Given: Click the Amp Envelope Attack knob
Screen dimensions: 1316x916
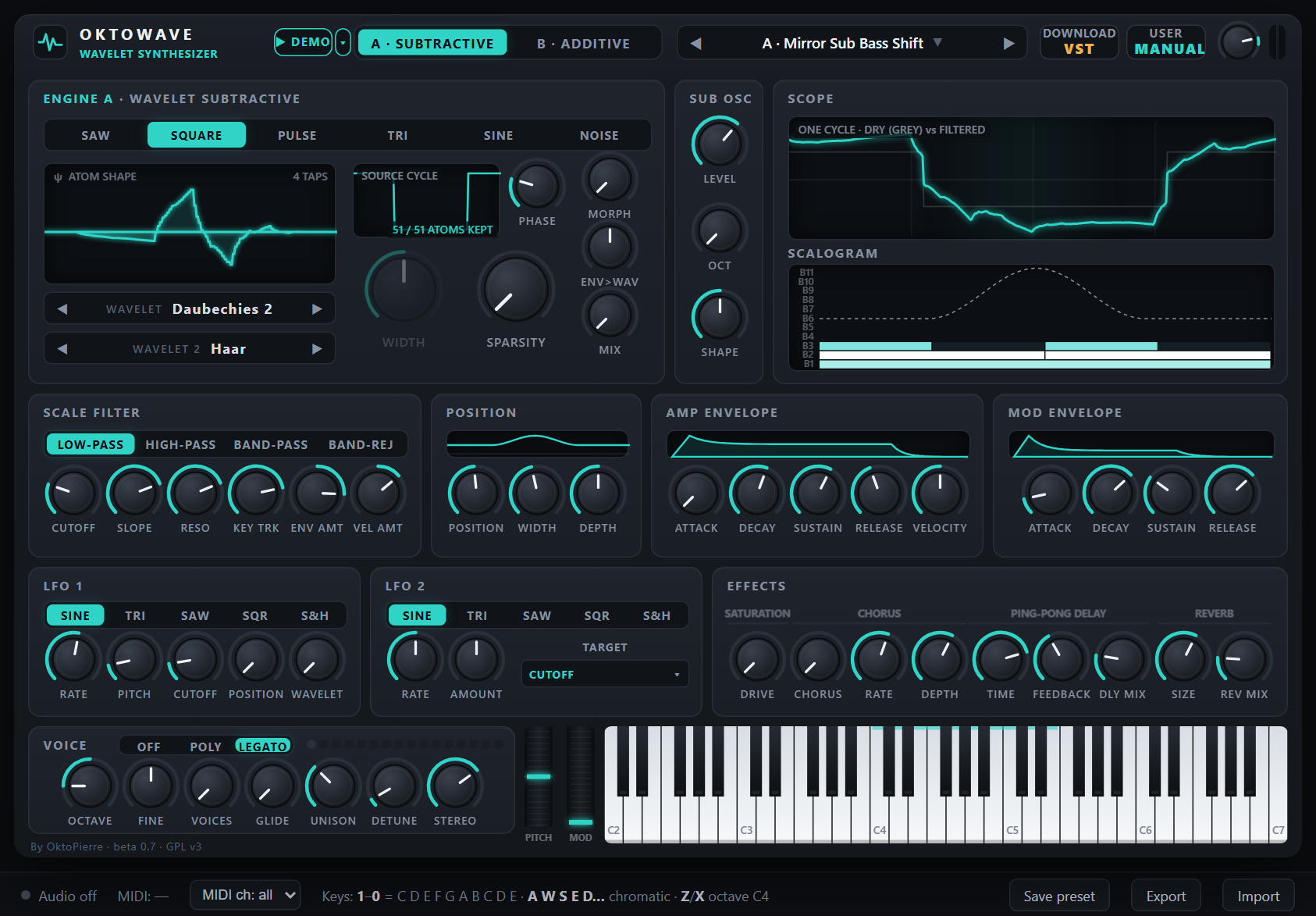Looking at the screenshot, I should [696, 493].
